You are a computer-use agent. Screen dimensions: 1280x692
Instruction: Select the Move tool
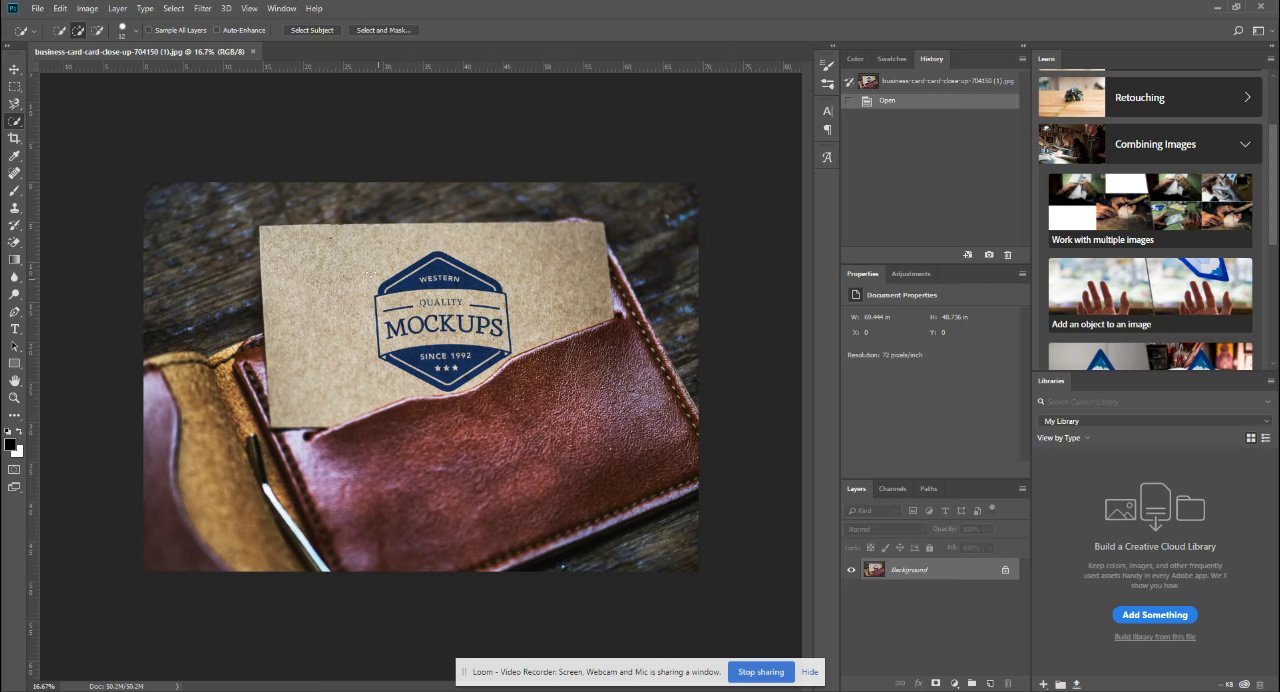[14, 69]
